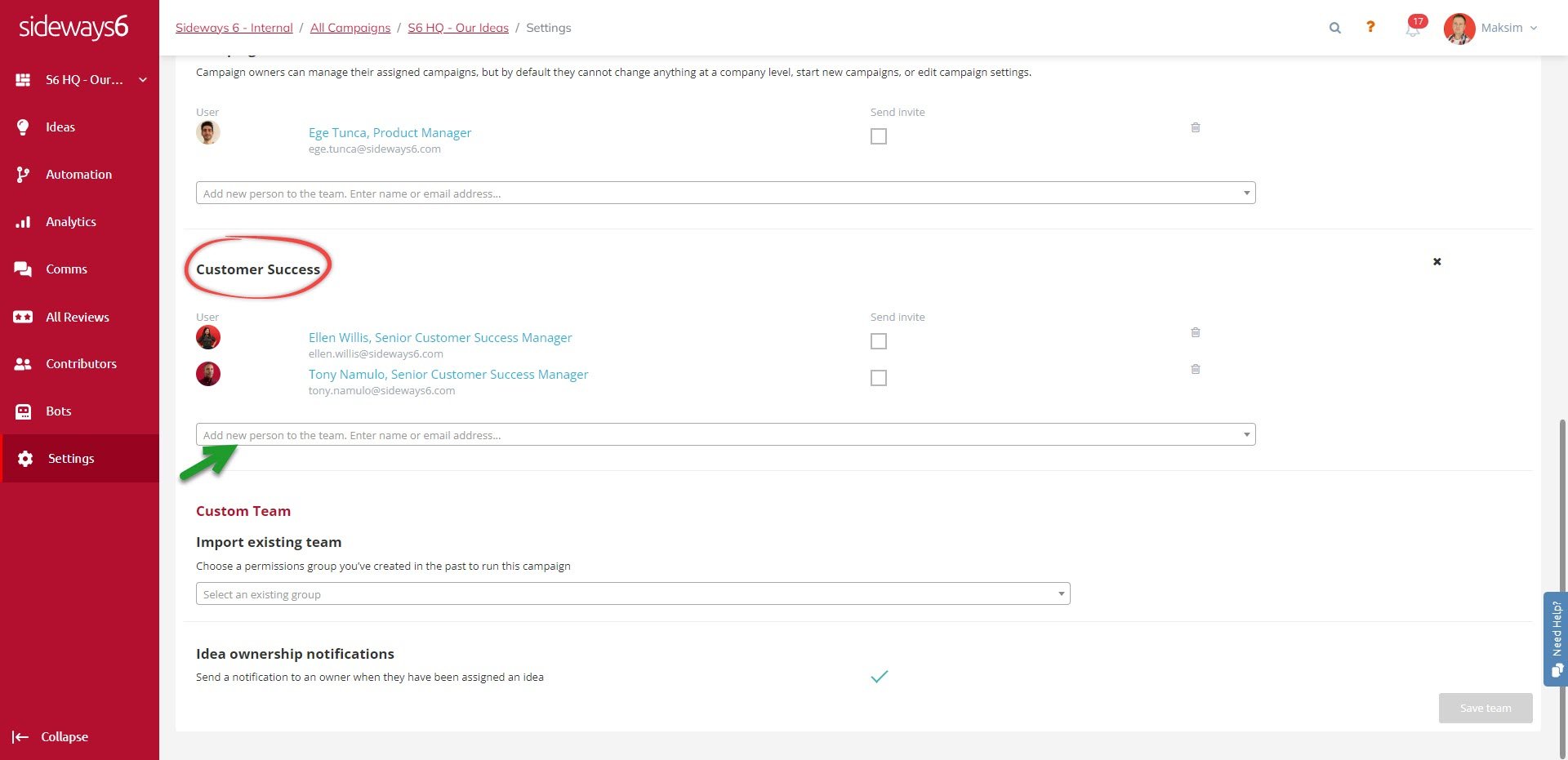This screenshot has height=760, width=1568.
Task: Click the Automation branch icon
Action: (x=23, y=175)
